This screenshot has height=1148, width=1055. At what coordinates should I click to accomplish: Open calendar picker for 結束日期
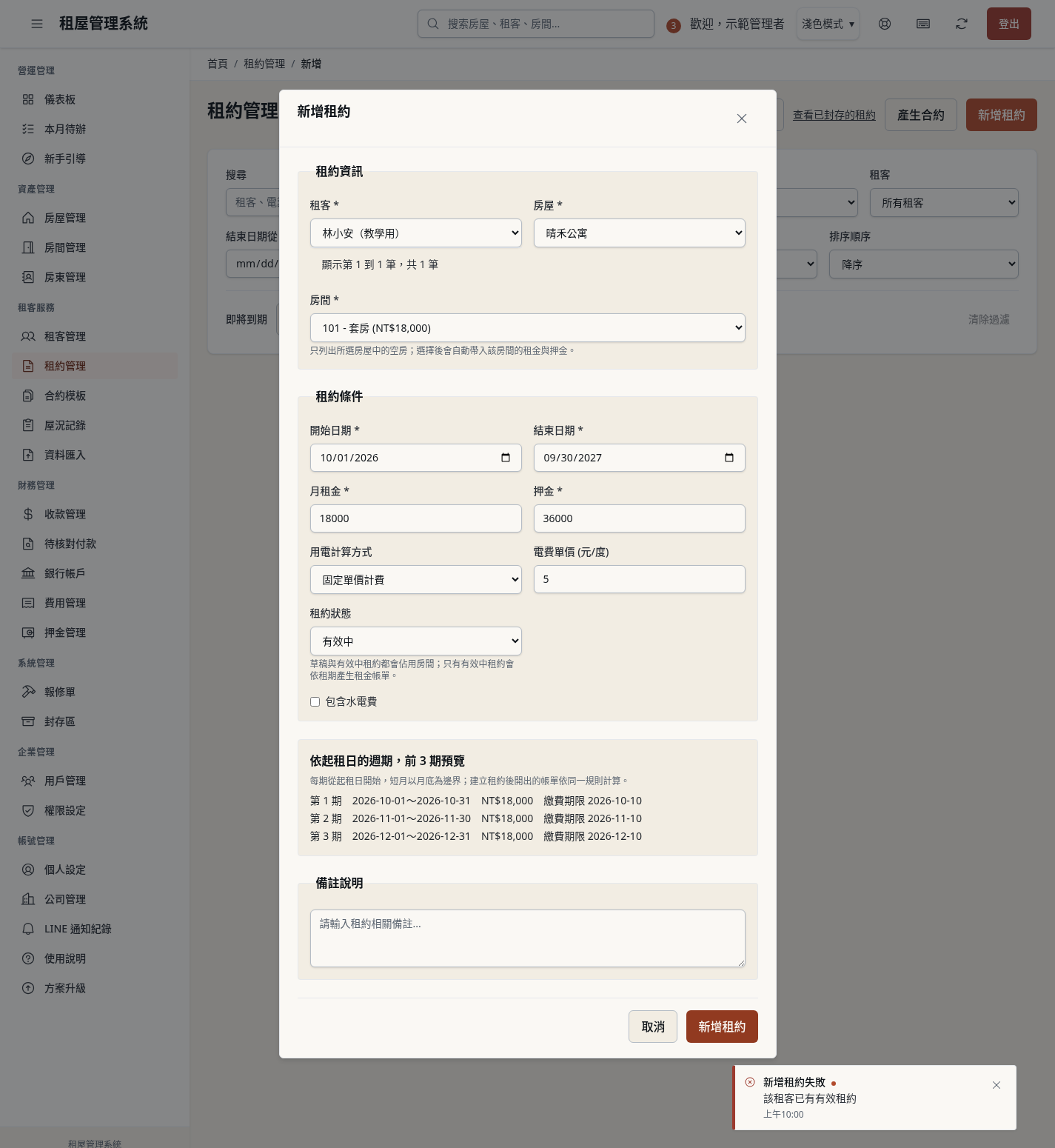coord(729,458)
